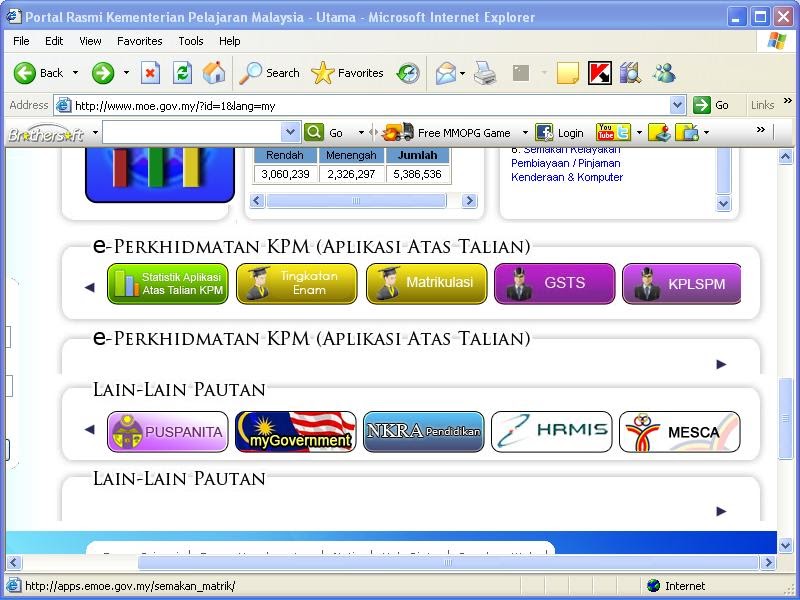Image resolution: width=800 pixels, height=600 pixels.
Task: Click the green Forward arrow
Action: point(103,73)
